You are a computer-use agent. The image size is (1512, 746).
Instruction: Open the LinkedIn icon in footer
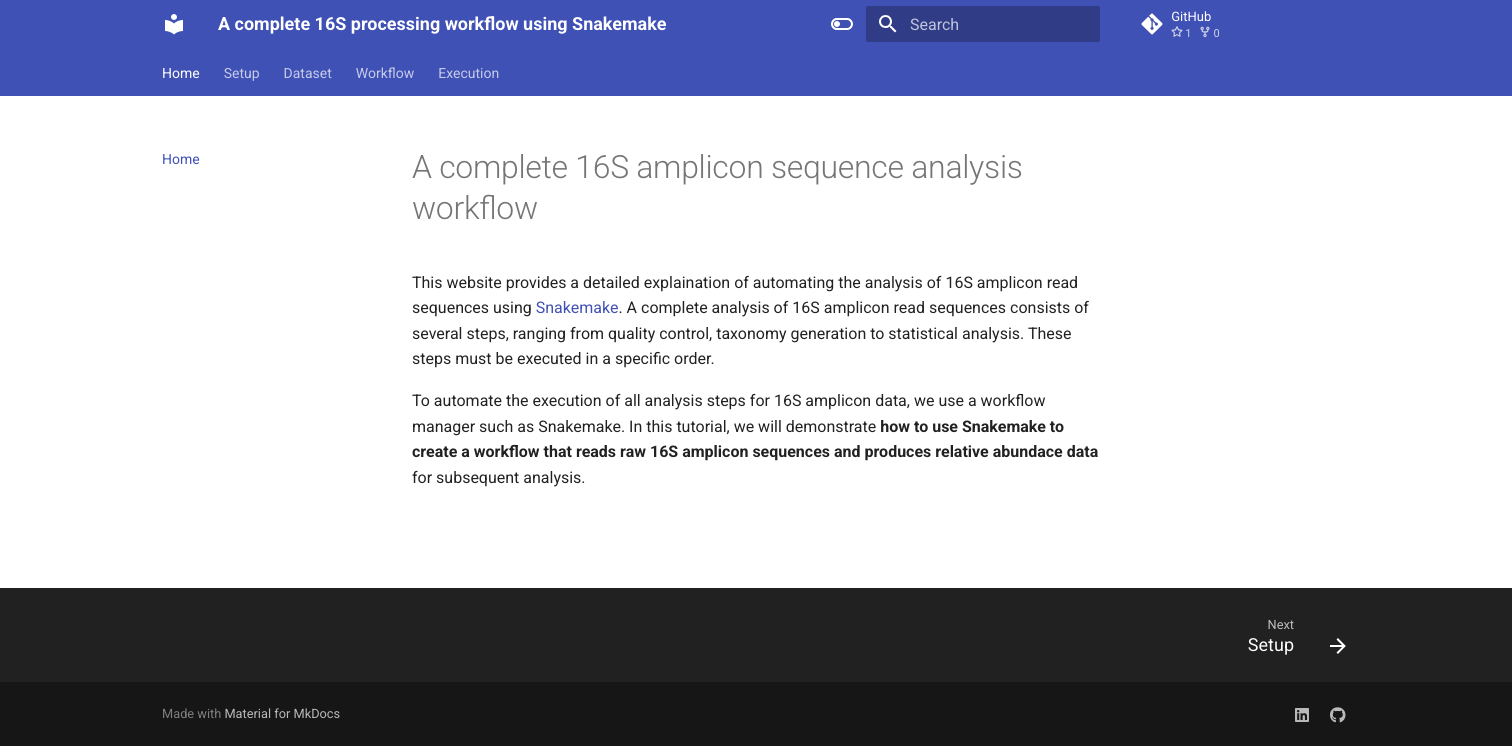pos(1302,714)
